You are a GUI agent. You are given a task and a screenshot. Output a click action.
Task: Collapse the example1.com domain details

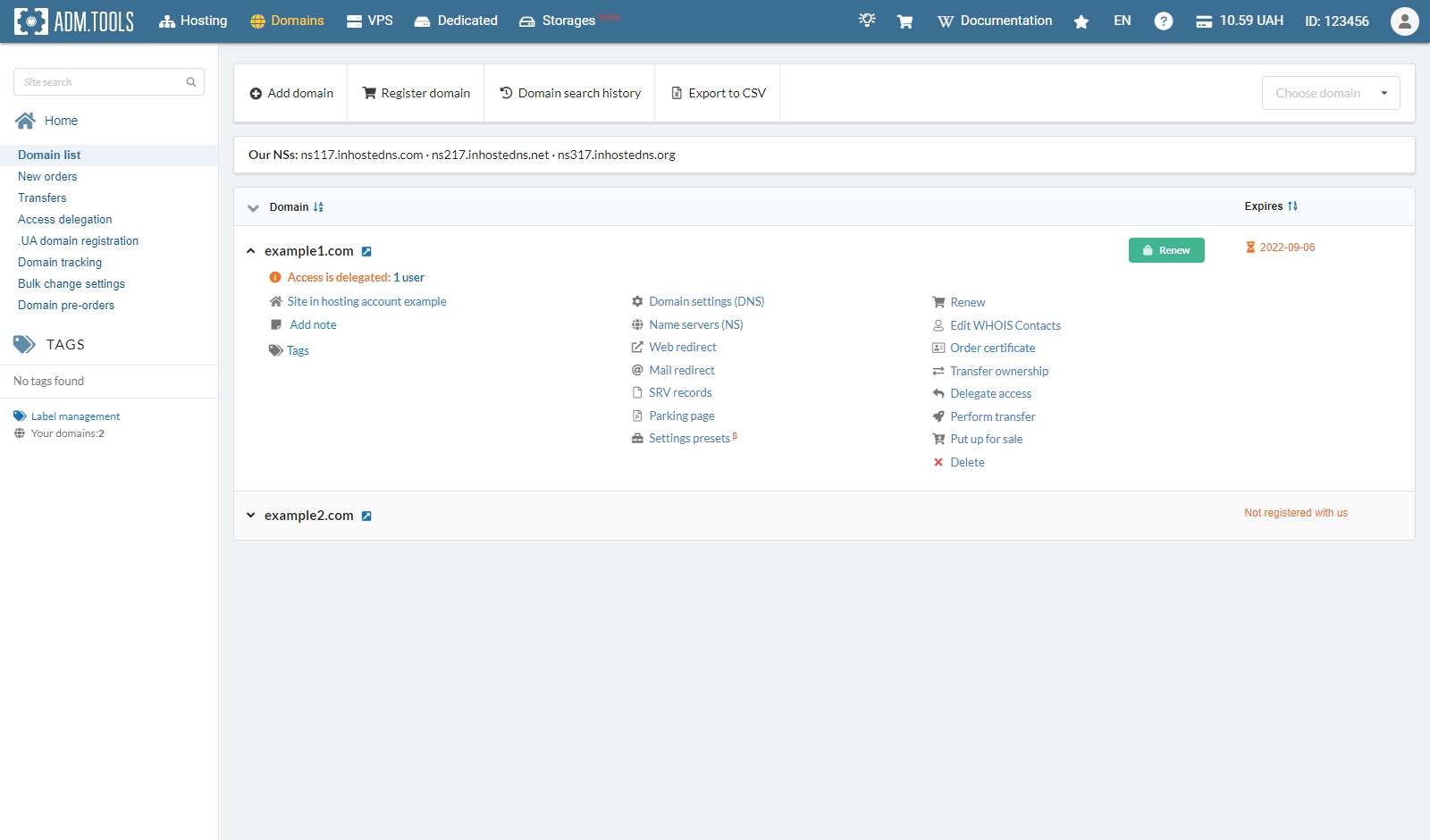[x=251, y=251]
